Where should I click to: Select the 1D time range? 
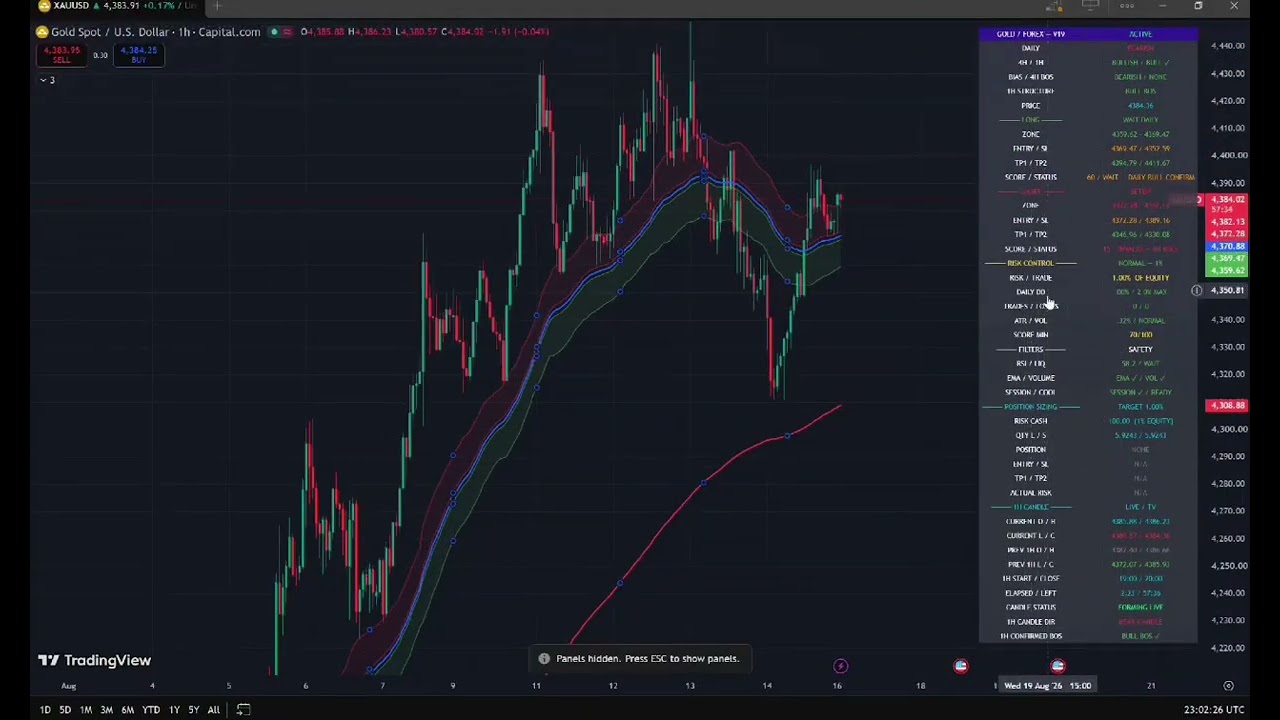click(45, 710)
